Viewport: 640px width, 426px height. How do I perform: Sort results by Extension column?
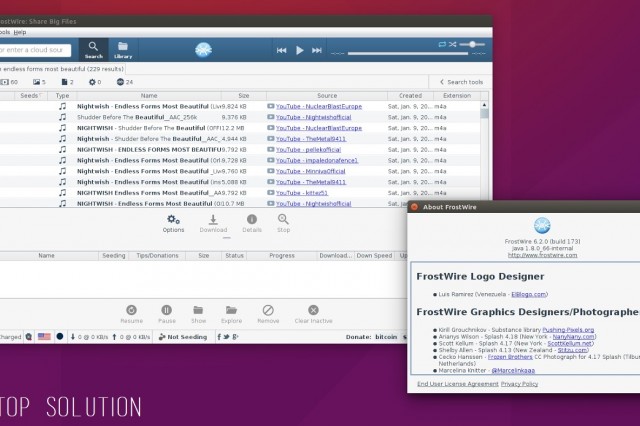pos(457,95)
